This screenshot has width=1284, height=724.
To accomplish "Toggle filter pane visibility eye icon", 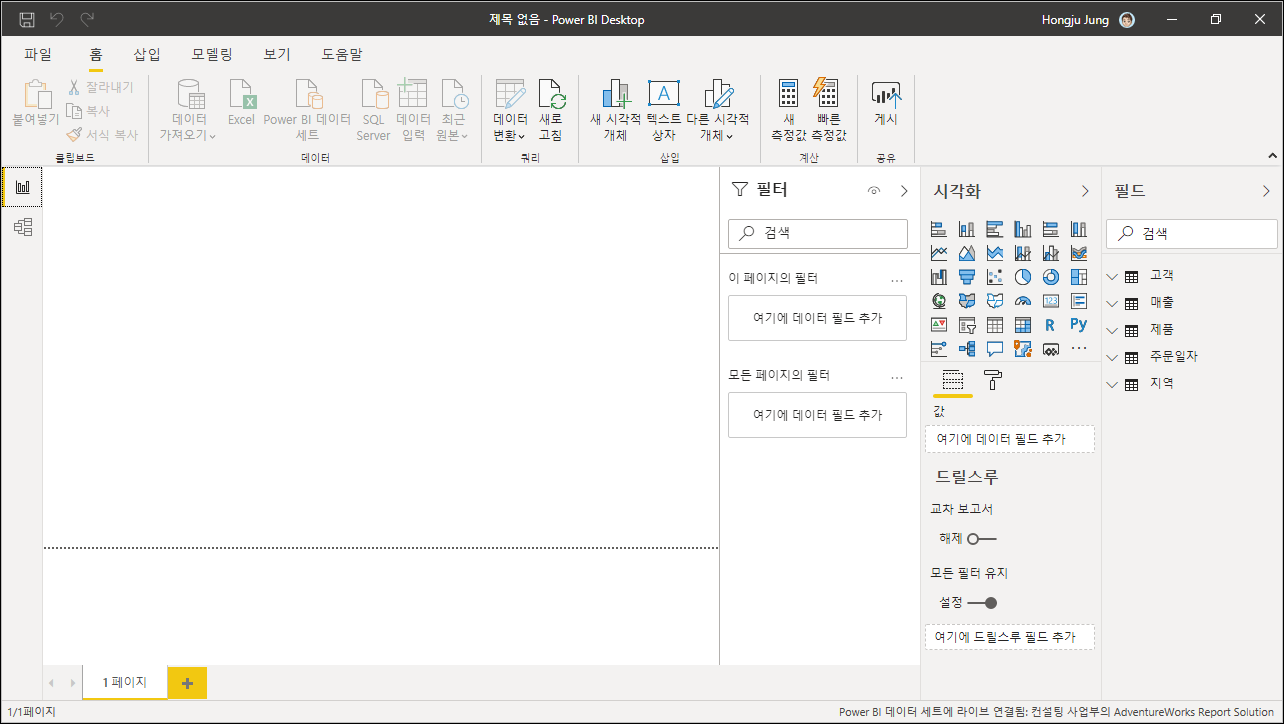I will (x=874, y=190).
